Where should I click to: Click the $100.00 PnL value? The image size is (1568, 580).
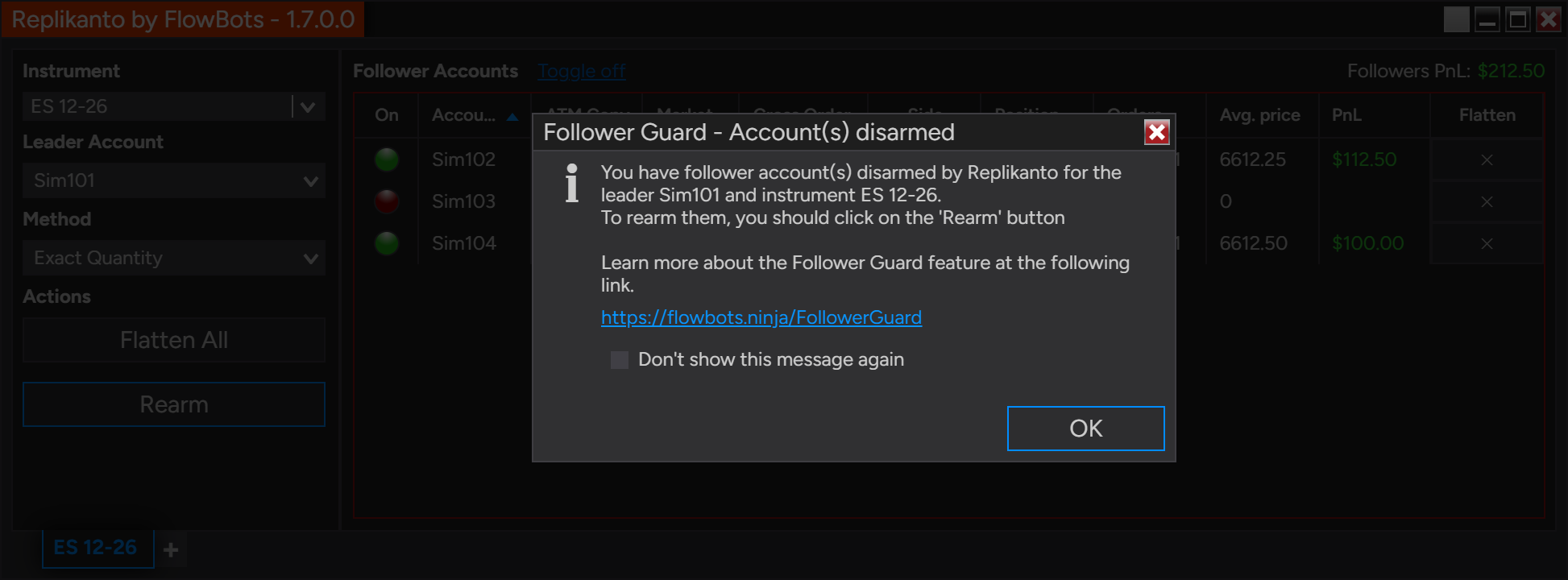(1367, 243)
